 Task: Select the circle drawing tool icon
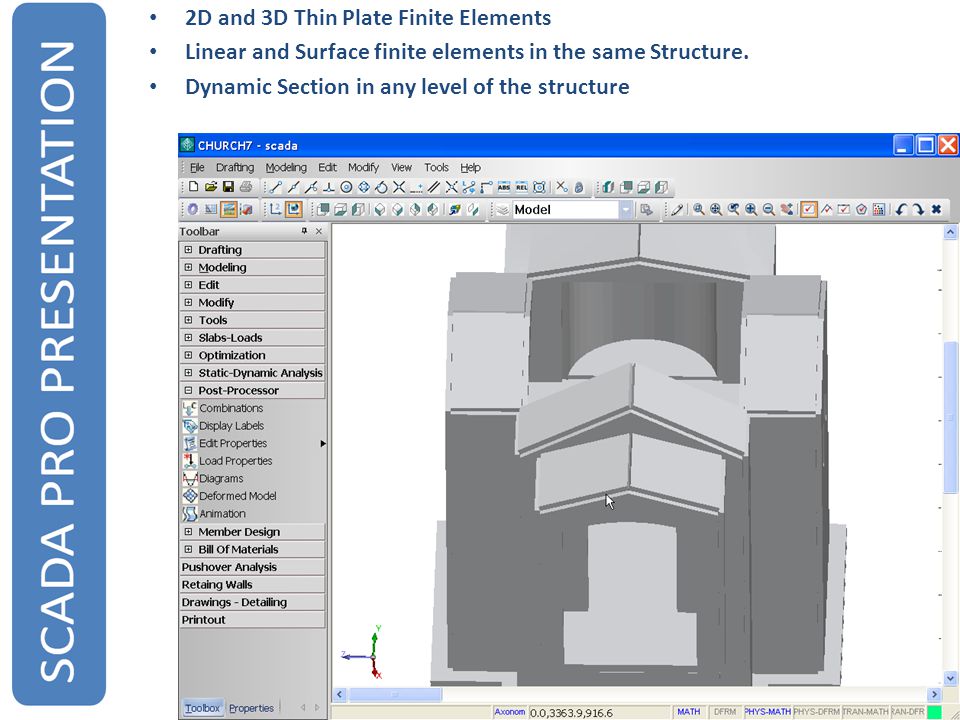tap(347, 187)
